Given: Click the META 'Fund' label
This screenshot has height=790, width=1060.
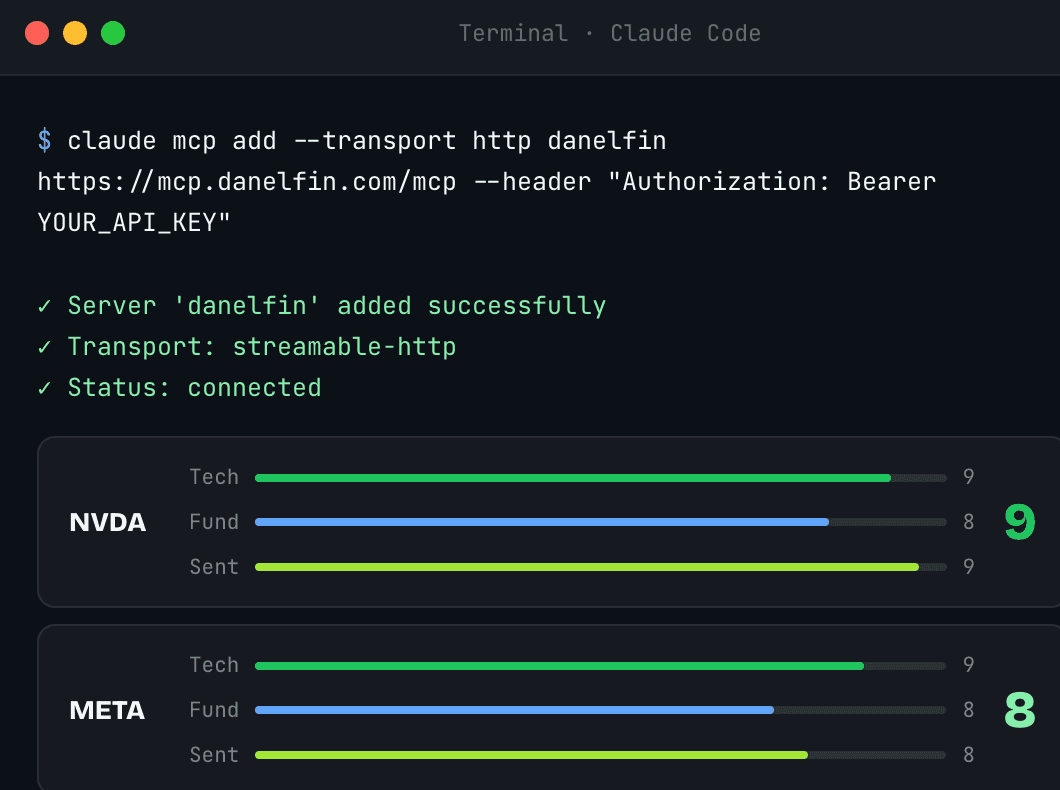Looking at the screenshot, I should tap(214, 710).
